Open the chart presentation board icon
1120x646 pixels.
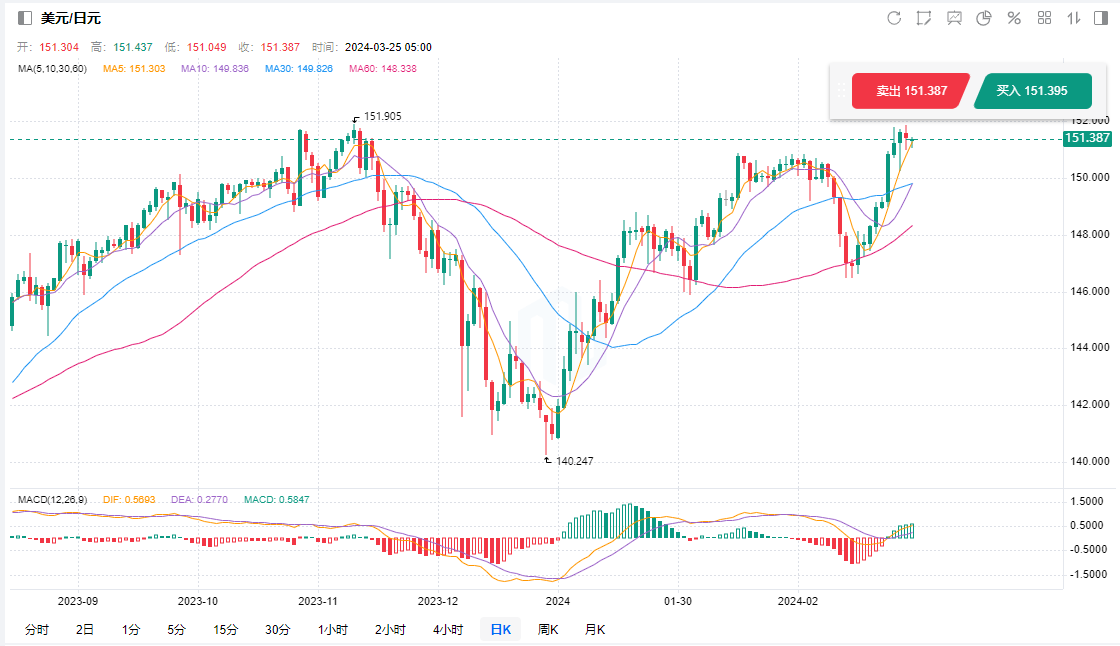tap(954, 18)
